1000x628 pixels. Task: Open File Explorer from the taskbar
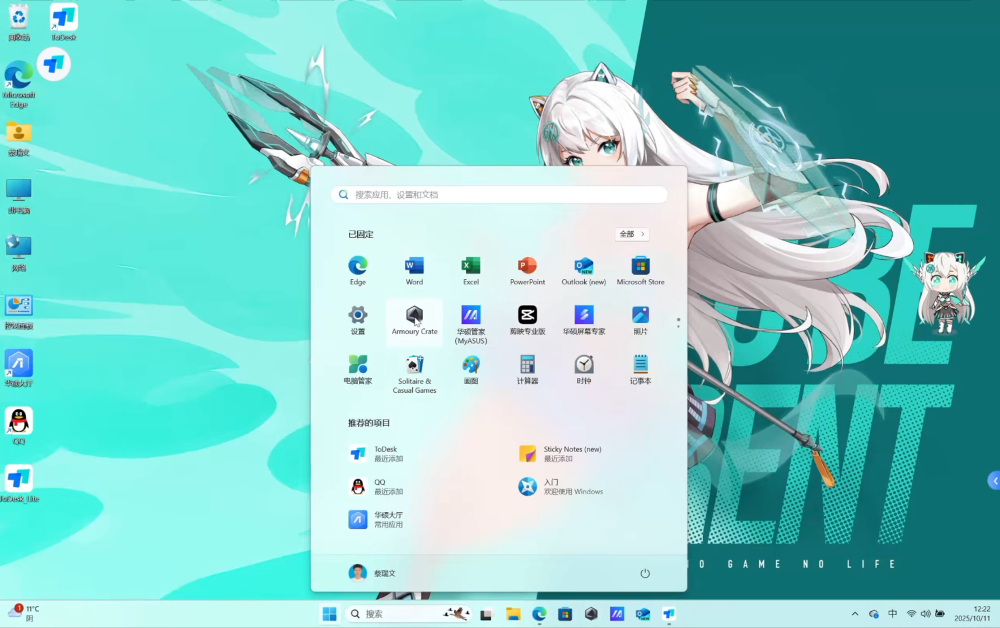pos(513,614)
